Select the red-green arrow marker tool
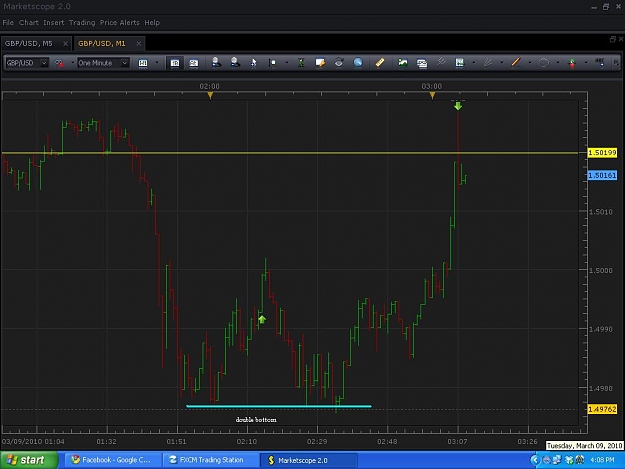 [x=572, y=63]
